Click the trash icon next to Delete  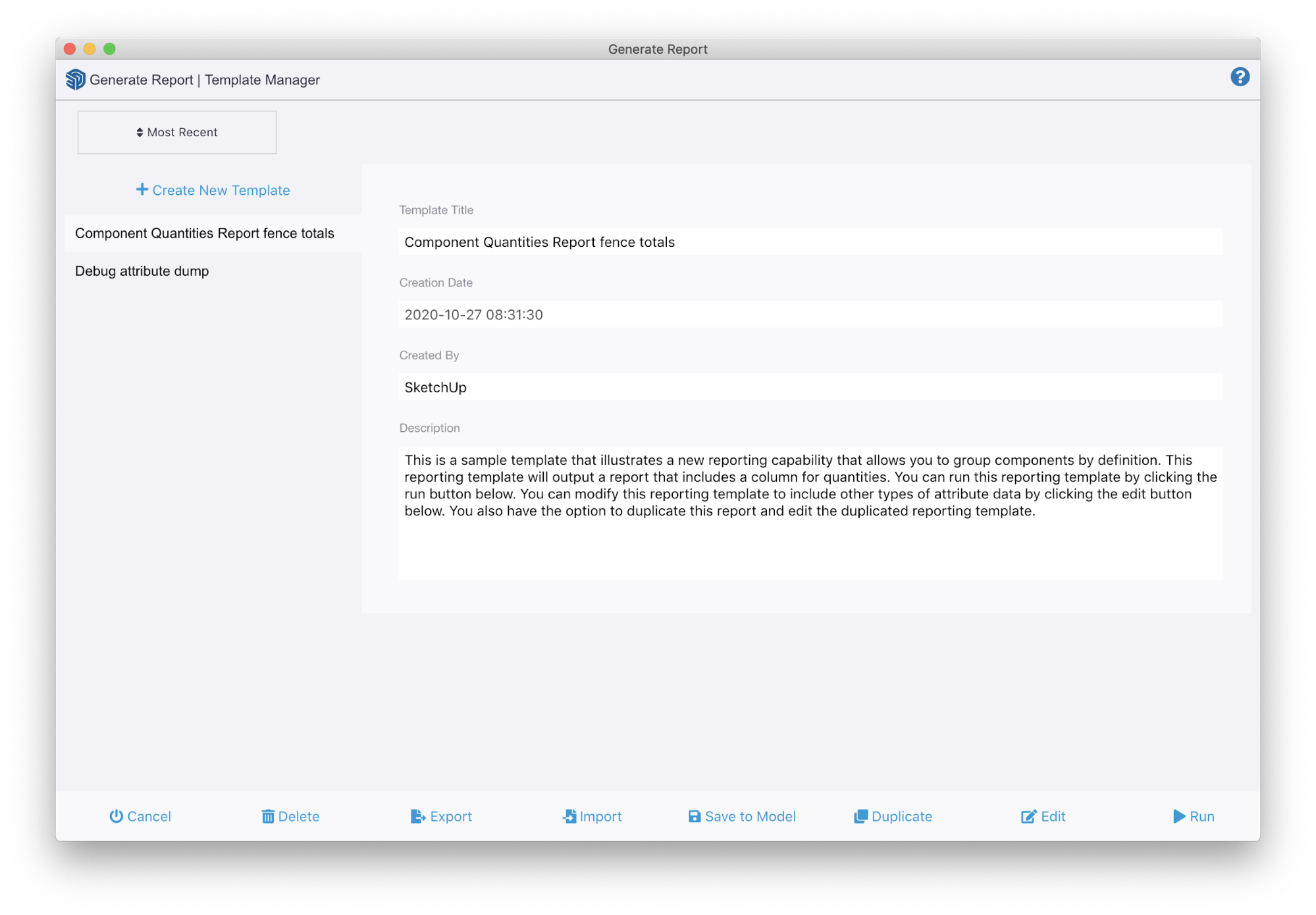click(x=269, y=816)
